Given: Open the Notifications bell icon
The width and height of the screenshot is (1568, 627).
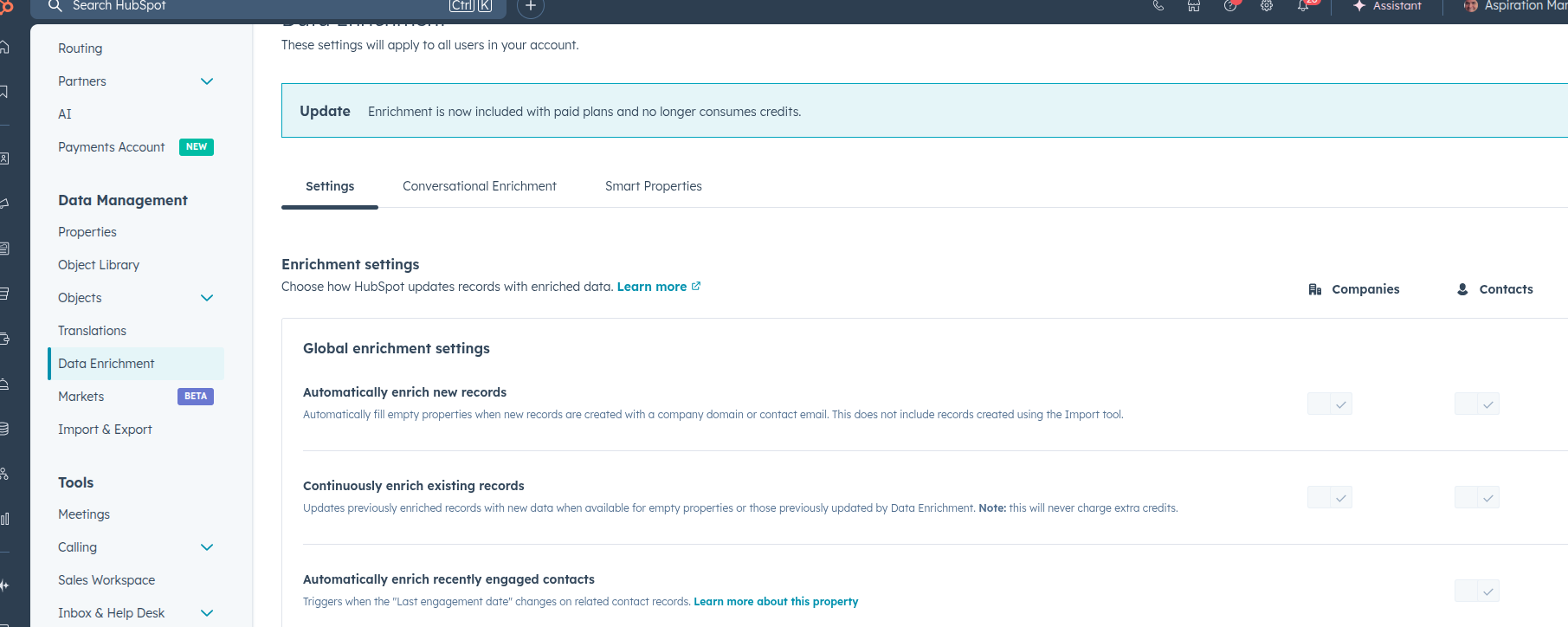Looking at the screenshot, I should click(1303, 5).
